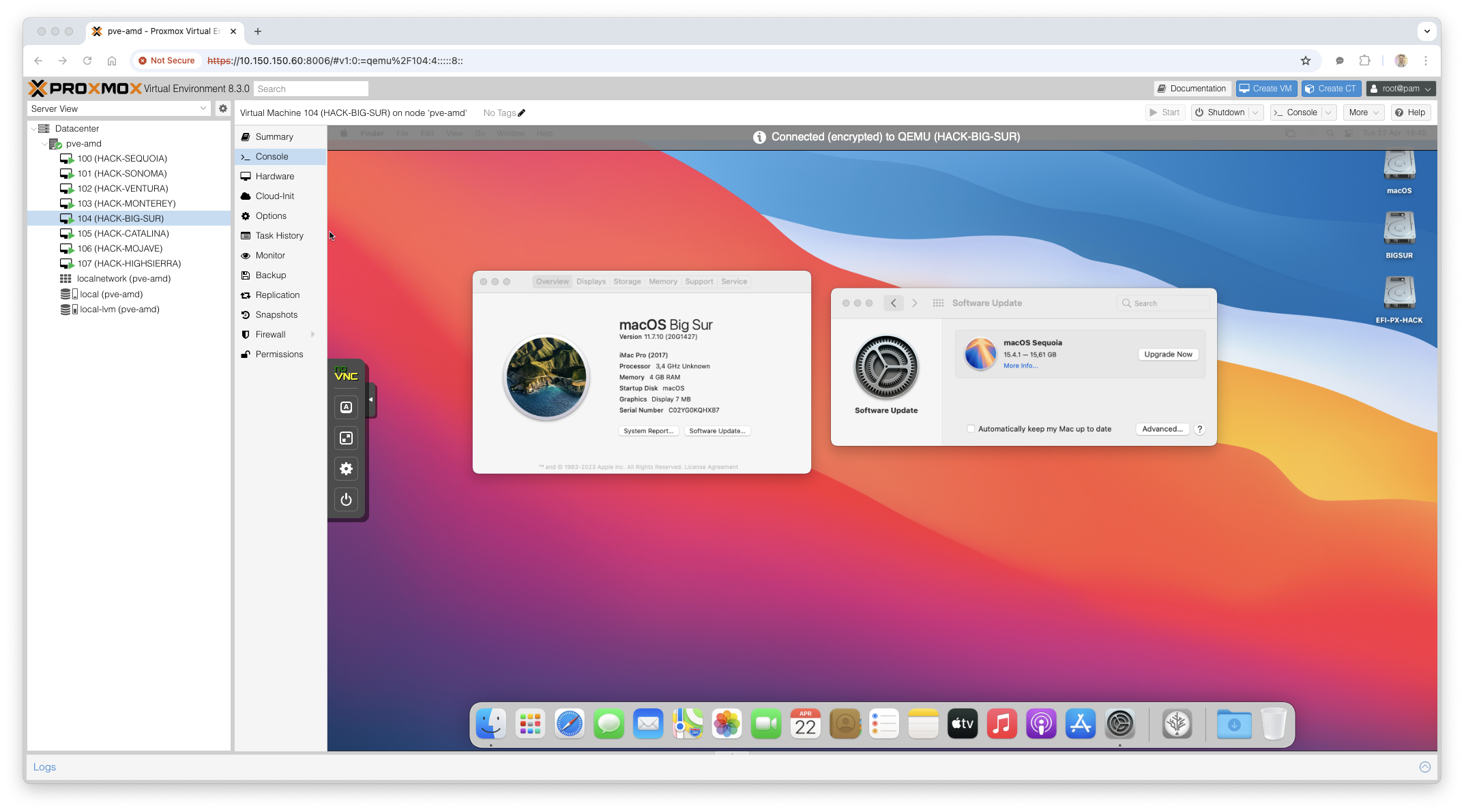
Task: Focus the Proxmox search field
Action: pyautogui.click(x=310, y=89)
